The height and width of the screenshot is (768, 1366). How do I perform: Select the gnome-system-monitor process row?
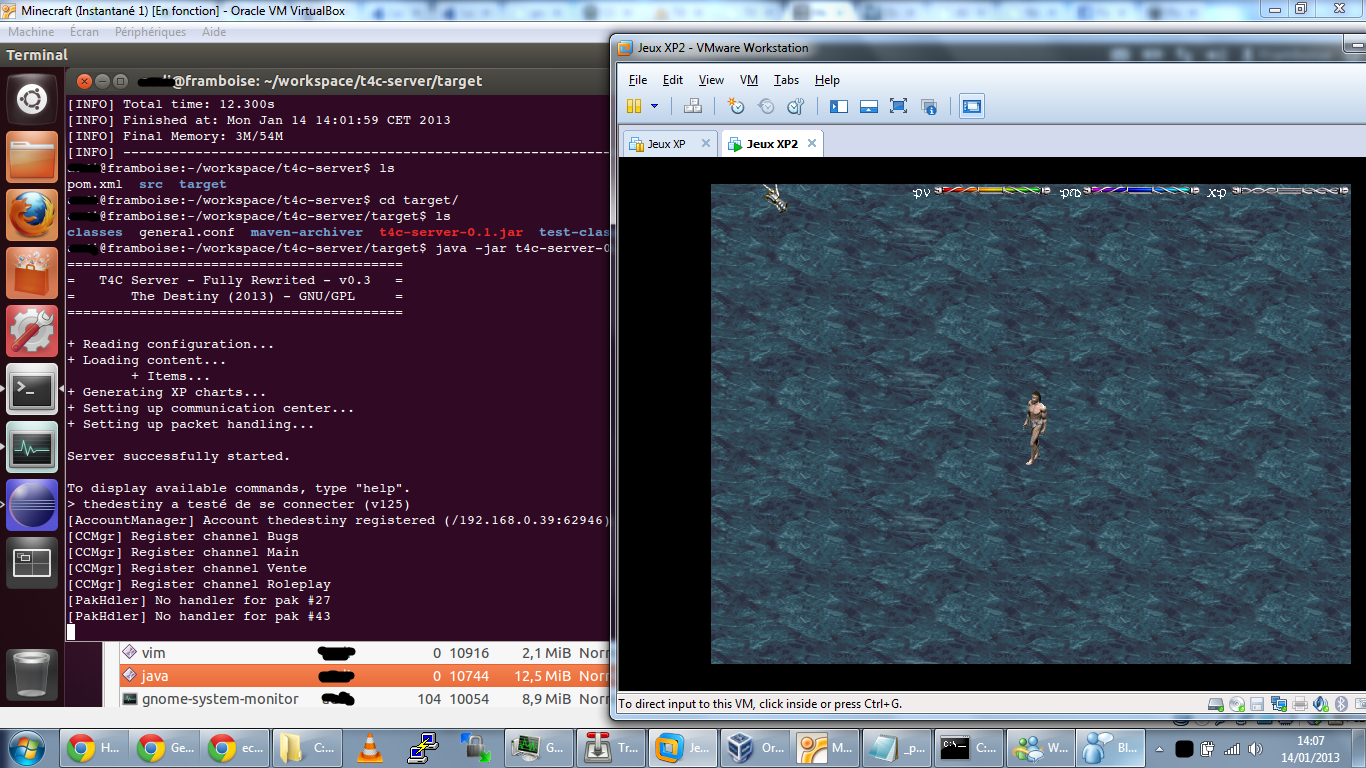(x=364, y=699)
